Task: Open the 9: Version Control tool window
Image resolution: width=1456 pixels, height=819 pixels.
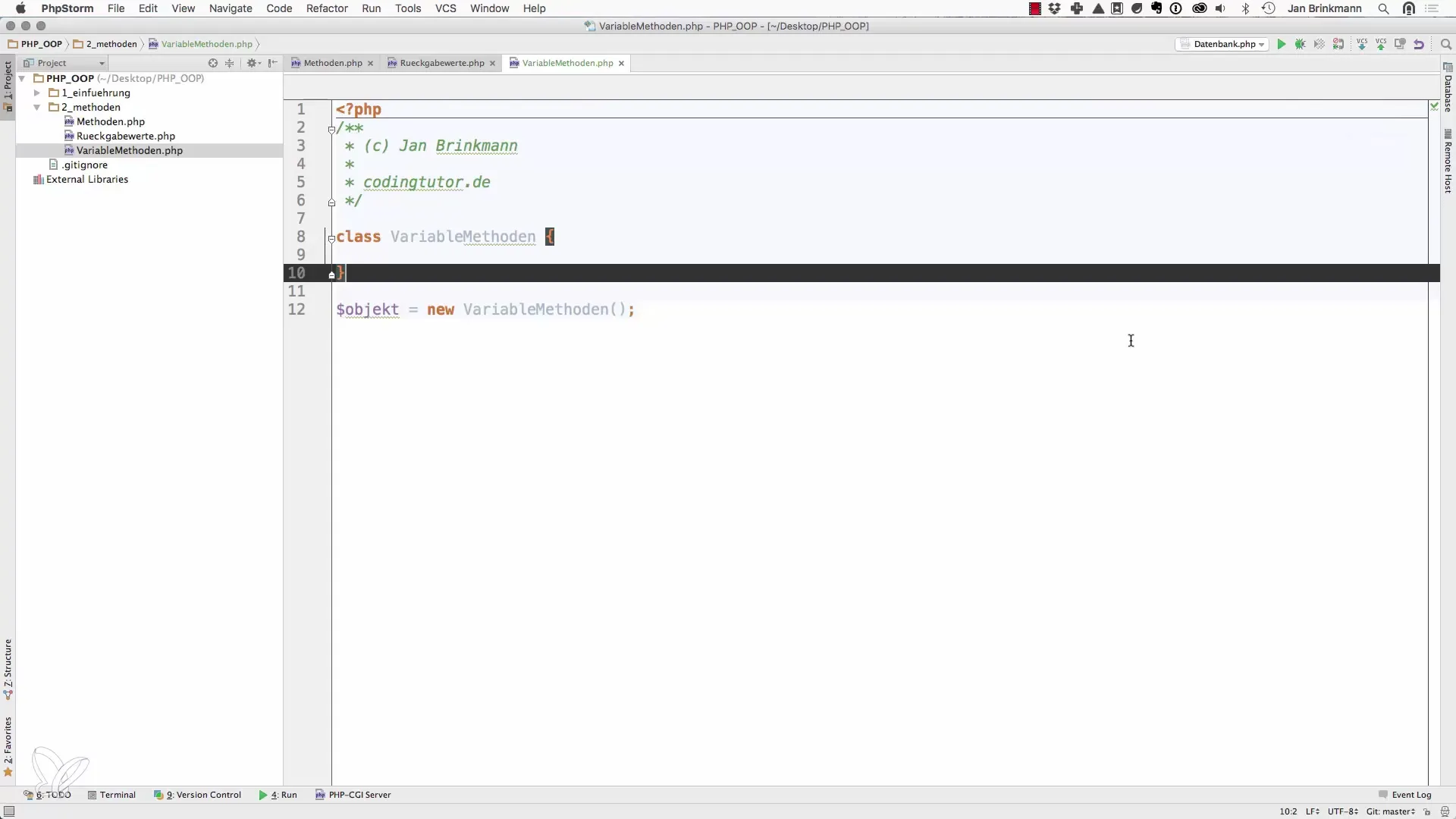Action: coord(197,795)
